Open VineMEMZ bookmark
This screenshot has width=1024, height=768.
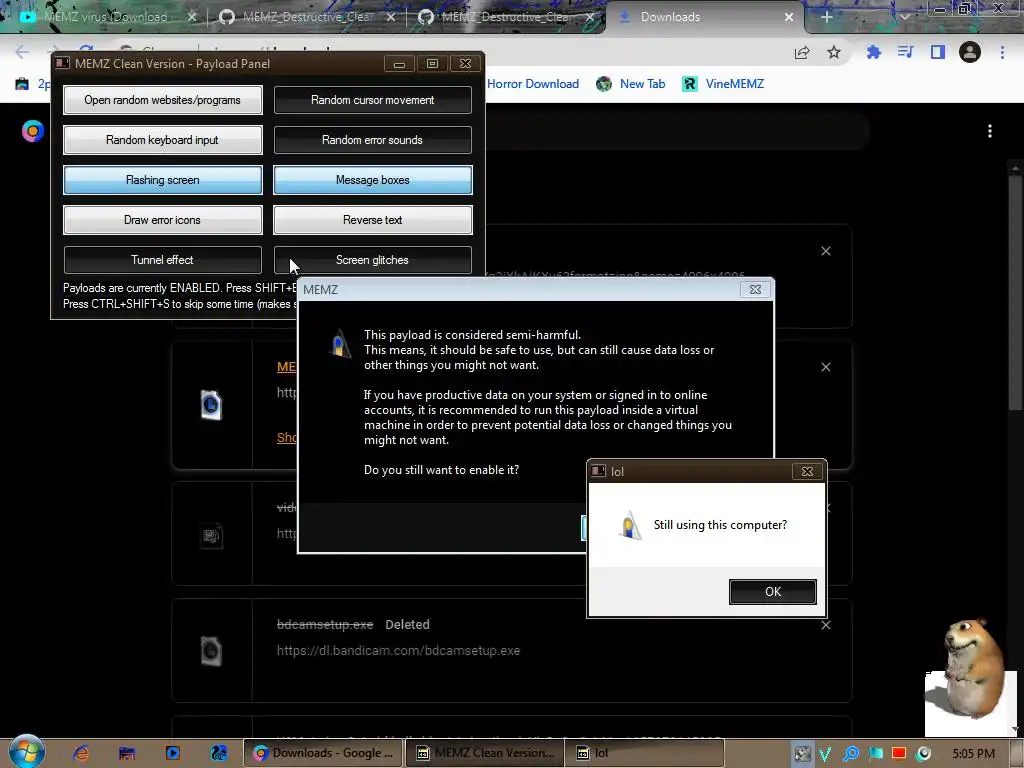(723, 84)
